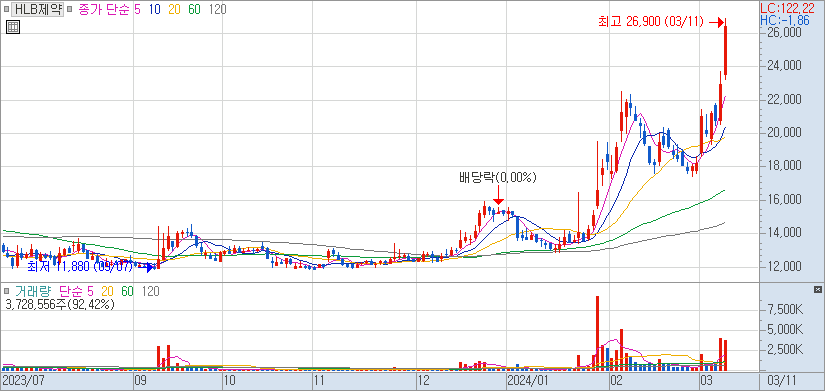Open the data table grid icon
This screenshot has height=391, width=825.
point(13,28)
